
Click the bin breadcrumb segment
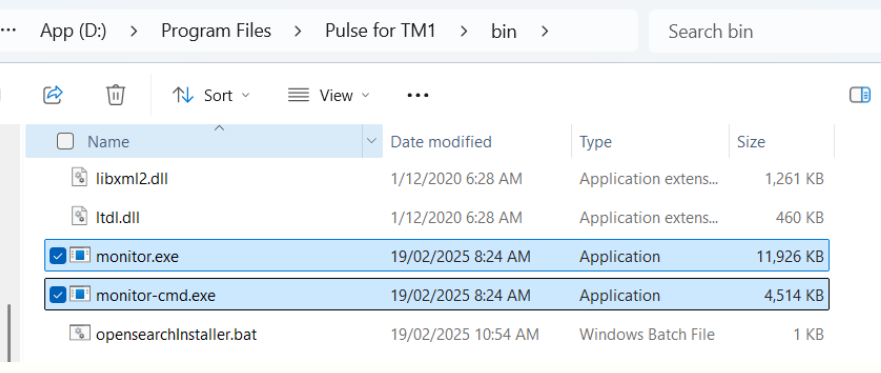503,32
